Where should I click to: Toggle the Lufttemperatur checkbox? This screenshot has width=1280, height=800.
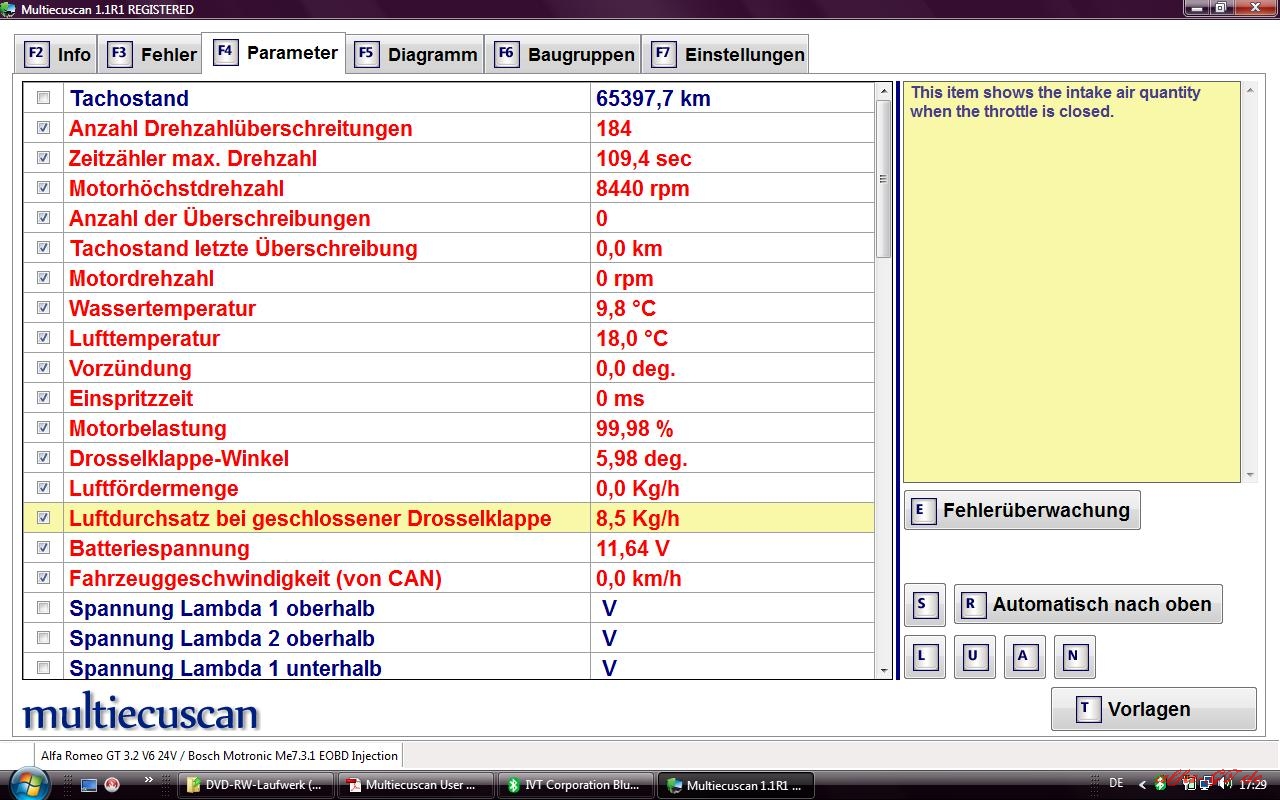tap(43, 338)
